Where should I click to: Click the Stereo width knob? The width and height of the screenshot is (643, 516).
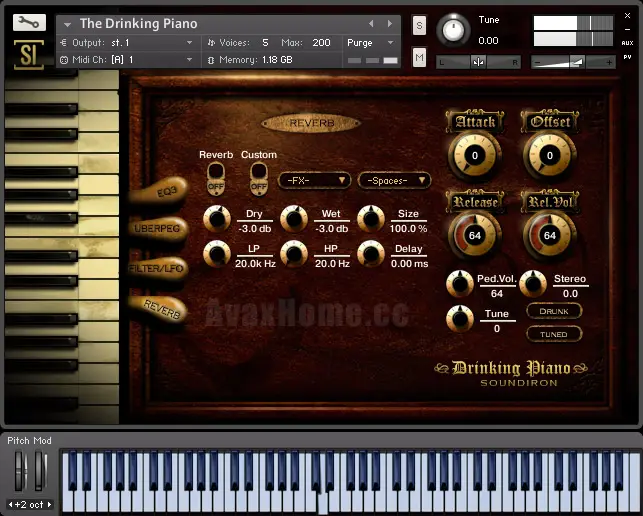(x=533, y=284)
